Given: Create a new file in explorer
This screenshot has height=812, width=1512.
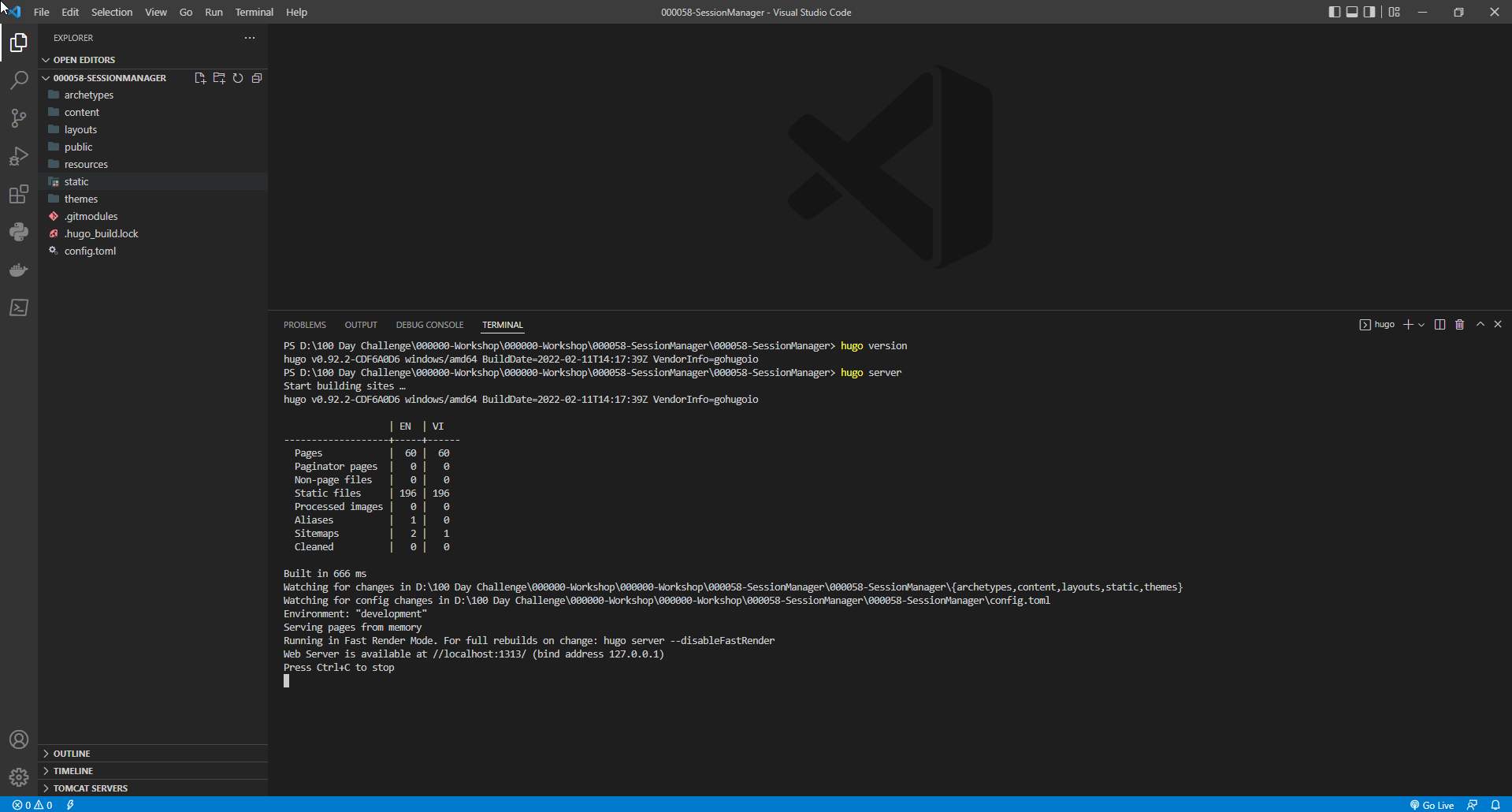Looking at the screenshot, I should tap(200, 78).
